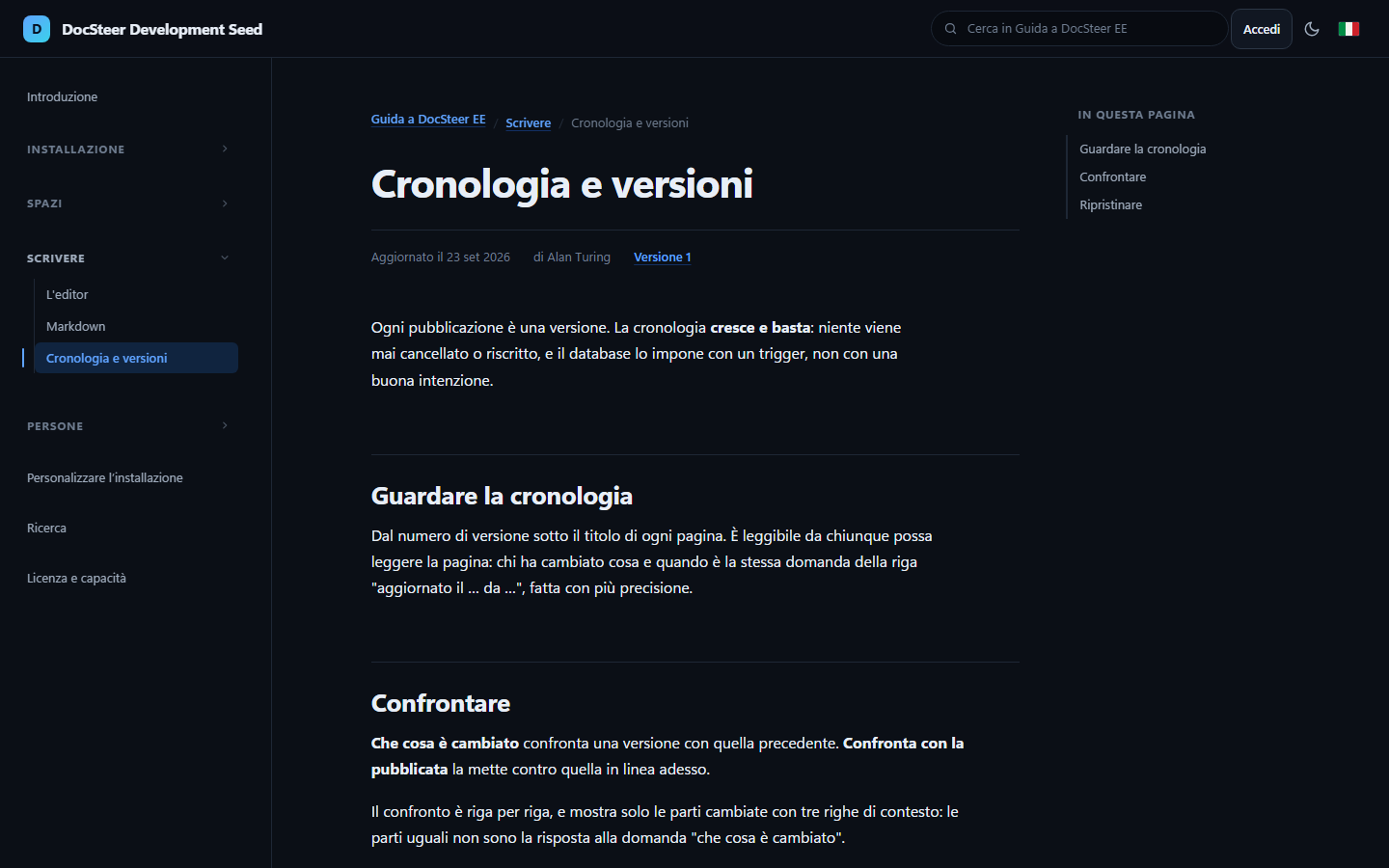Open Personalizzare l'installazione page
This screenshot has width=1389, height=868.
click(104, 478)
